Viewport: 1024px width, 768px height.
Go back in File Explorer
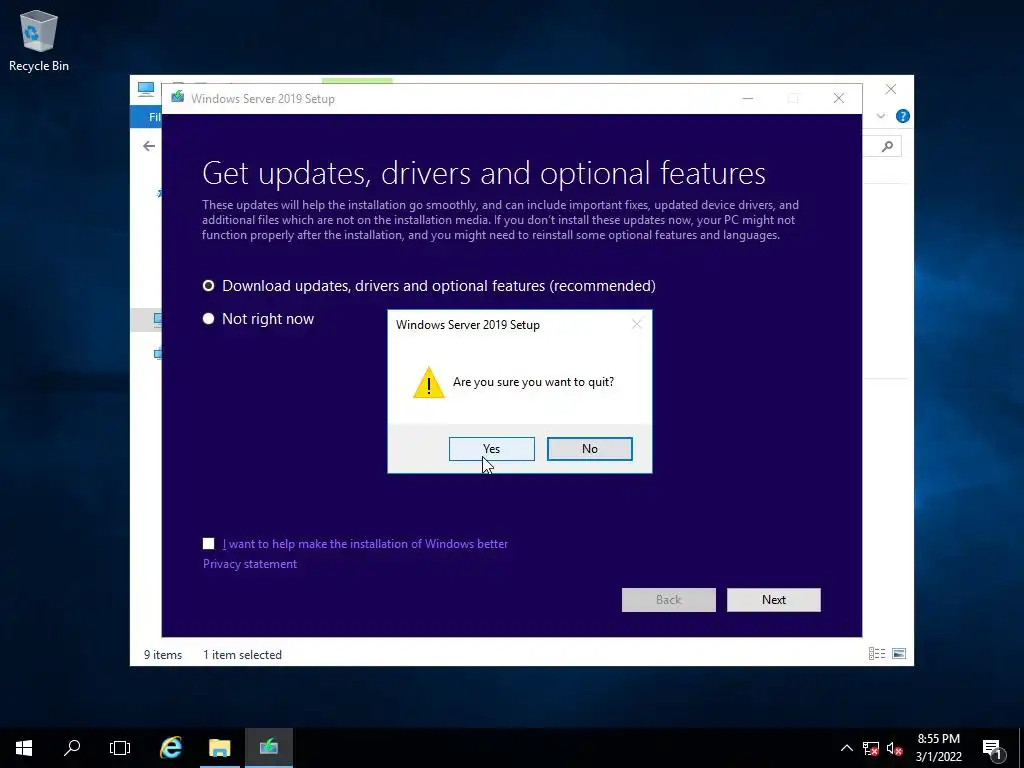[149, 146]
